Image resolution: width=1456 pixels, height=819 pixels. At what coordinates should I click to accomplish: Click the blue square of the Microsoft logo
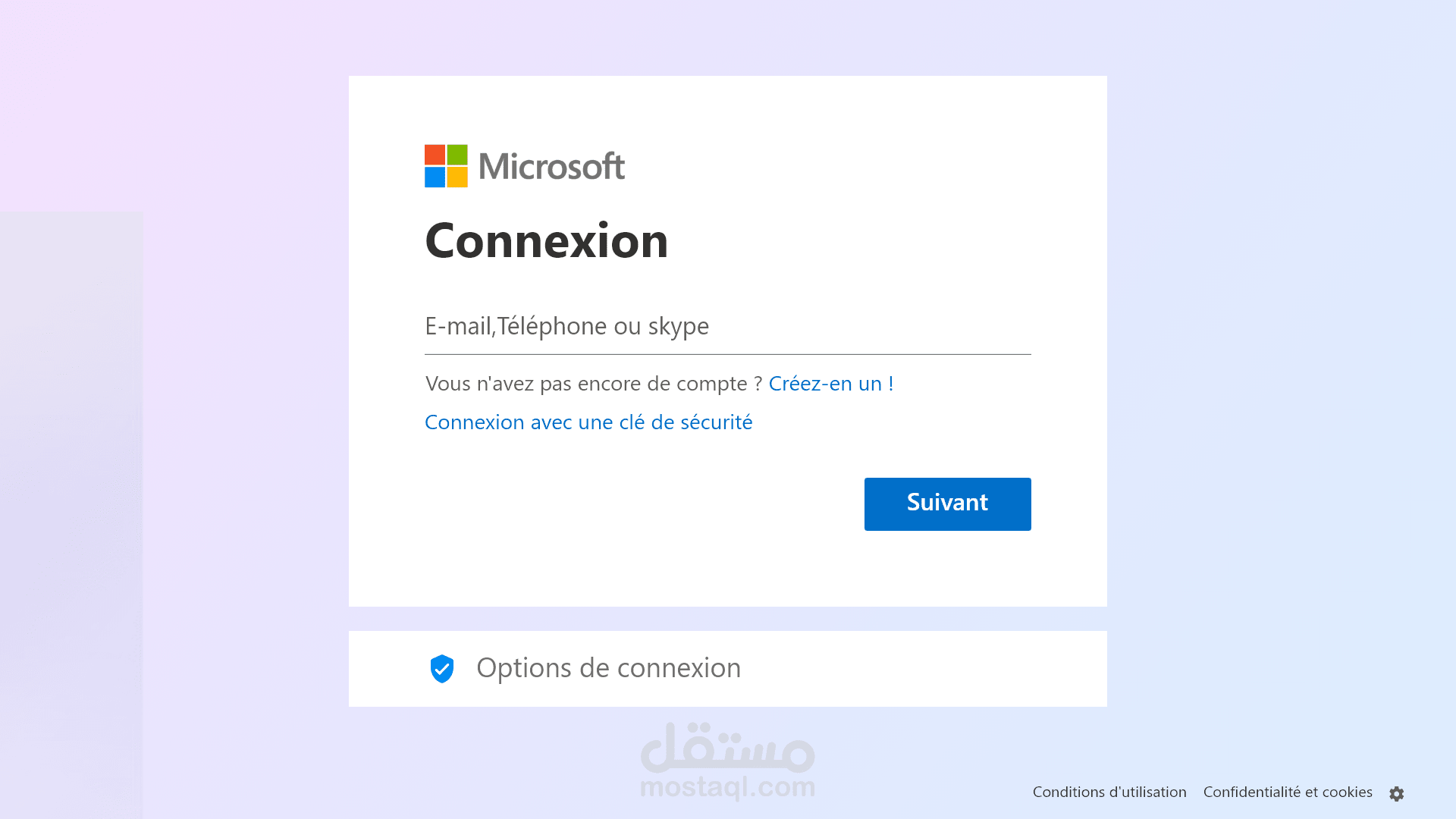[x=435, y=177]
